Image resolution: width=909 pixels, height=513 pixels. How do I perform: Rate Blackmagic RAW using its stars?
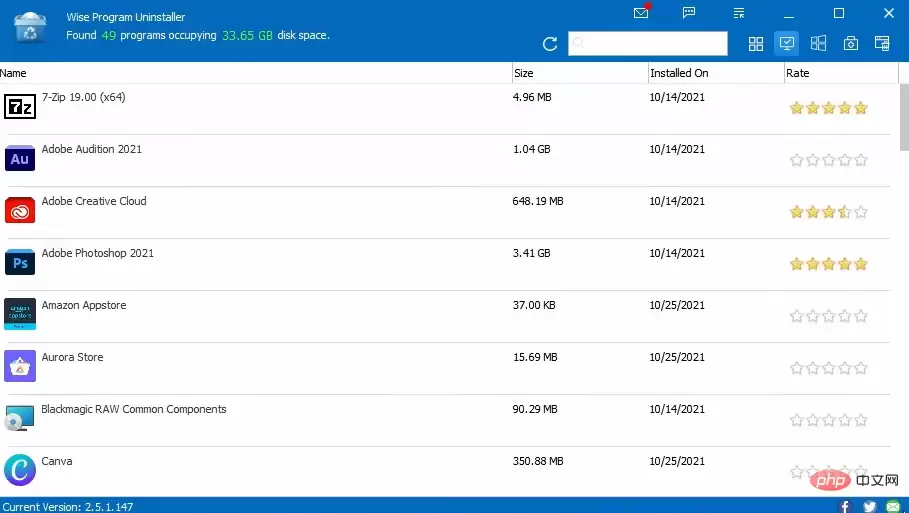point(828,420)
